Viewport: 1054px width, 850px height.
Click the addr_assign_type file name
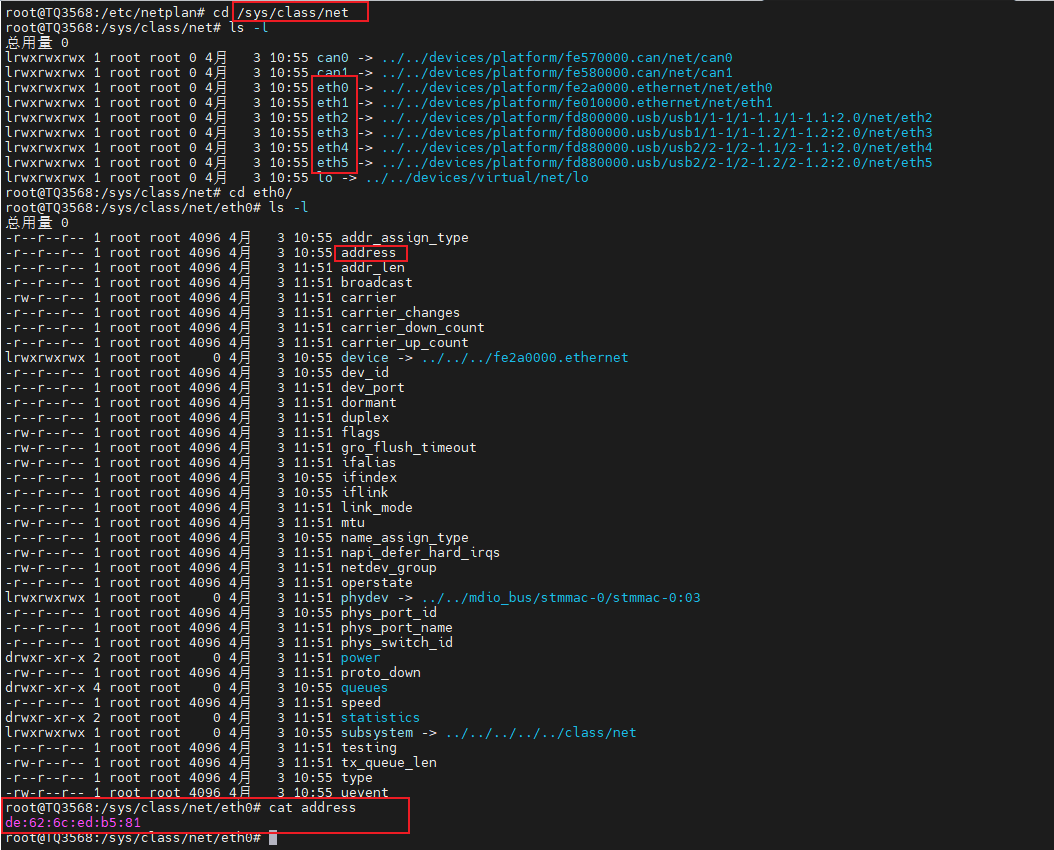point(405,238)
